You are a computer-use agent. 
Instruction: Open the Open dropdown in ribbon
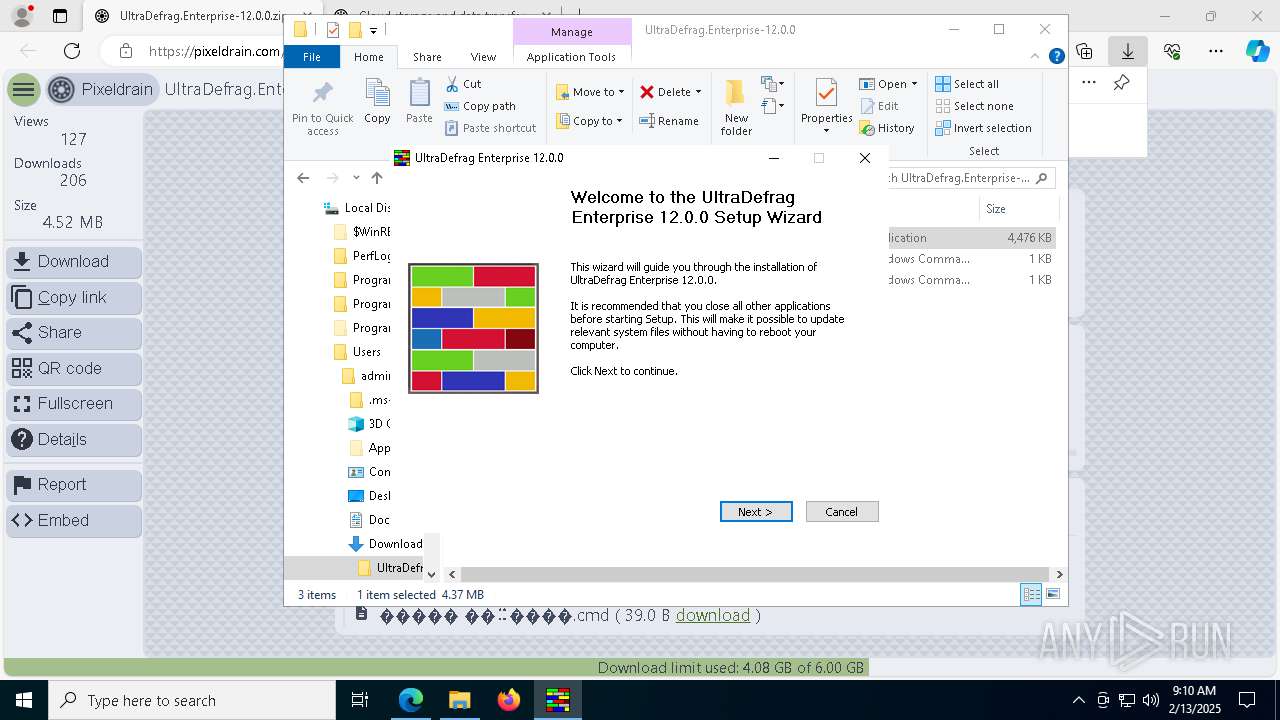[888, 84]
